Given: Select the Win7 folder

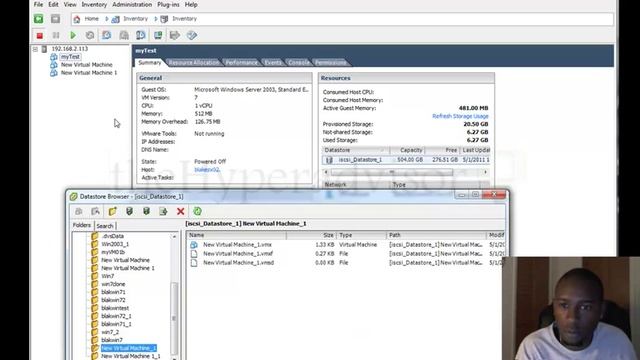Looking at the screenshot, I should [108, 276].
